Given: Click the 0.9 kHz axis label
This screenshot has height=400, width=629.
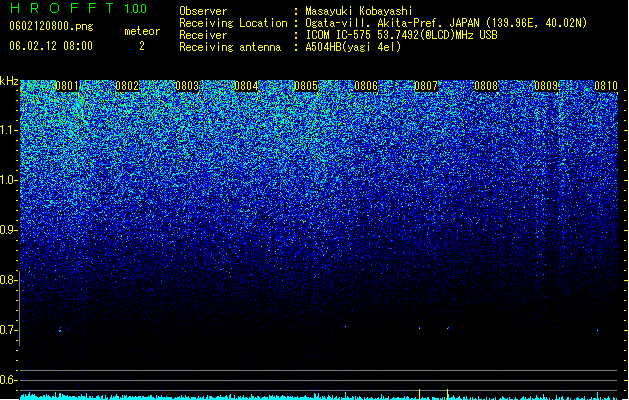Looking at the screenshot, I should pos(8,230).
